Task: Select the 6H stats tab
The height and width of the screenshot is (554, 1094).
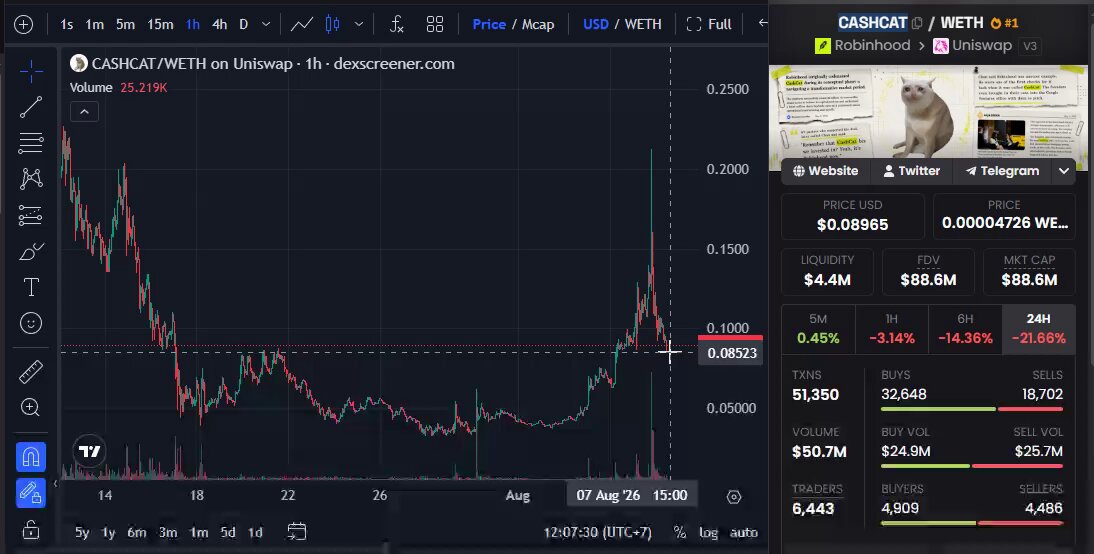Action: click(965, 329)
